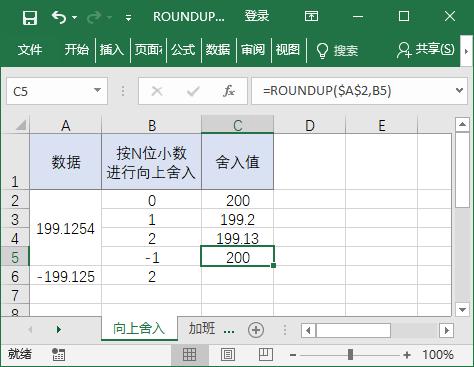Viewport: 474px width, 367px height.
Task: Select column C header
Action: [x=238, y=125]
